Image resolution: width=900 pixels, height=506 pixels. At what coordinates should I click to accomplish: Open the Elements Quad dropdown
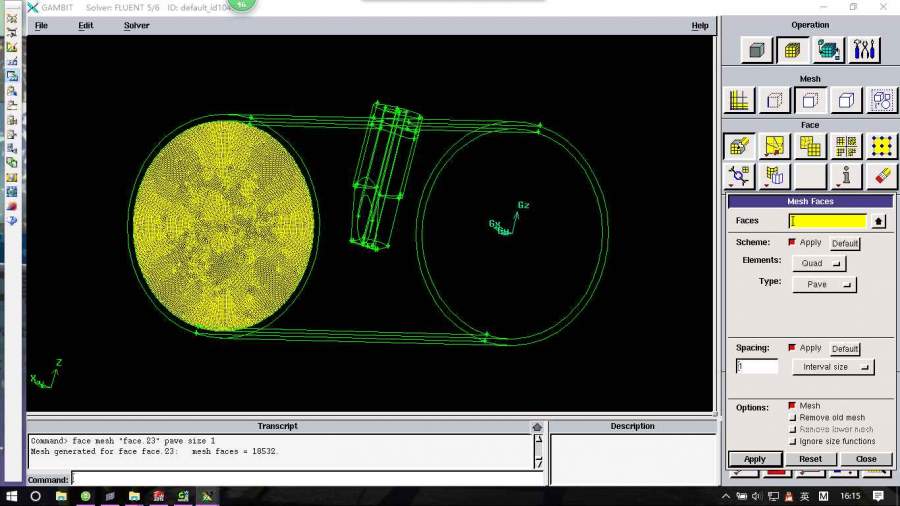coord(818,264)
